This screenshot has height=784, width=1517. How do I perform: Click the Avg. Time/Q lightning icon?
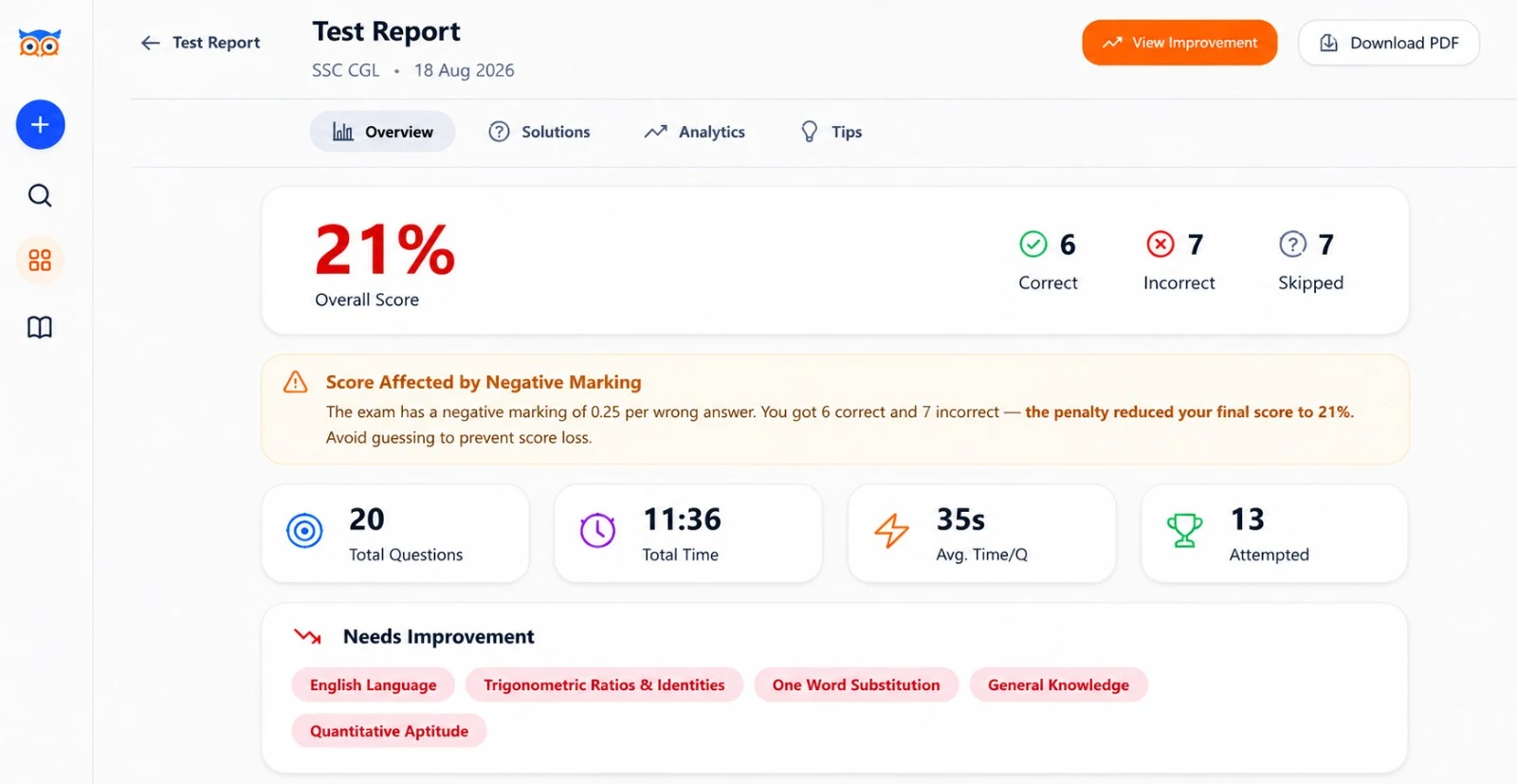pyautogui.click(x=891, y=531)
